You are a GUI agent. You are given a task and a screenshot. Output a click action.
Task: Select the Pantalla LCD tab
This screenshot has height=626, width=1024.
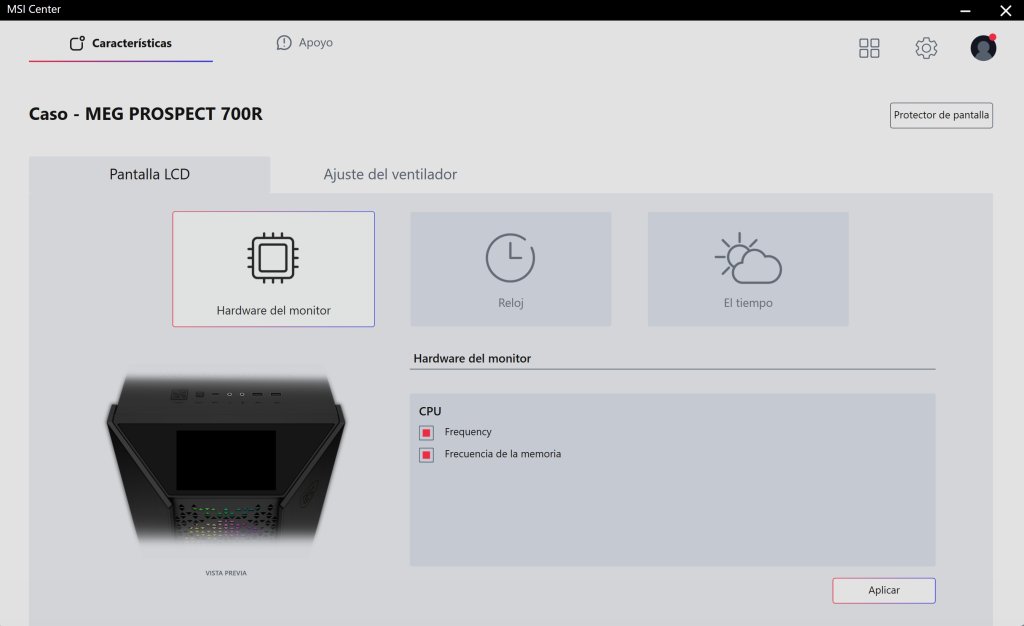[150, 174]
